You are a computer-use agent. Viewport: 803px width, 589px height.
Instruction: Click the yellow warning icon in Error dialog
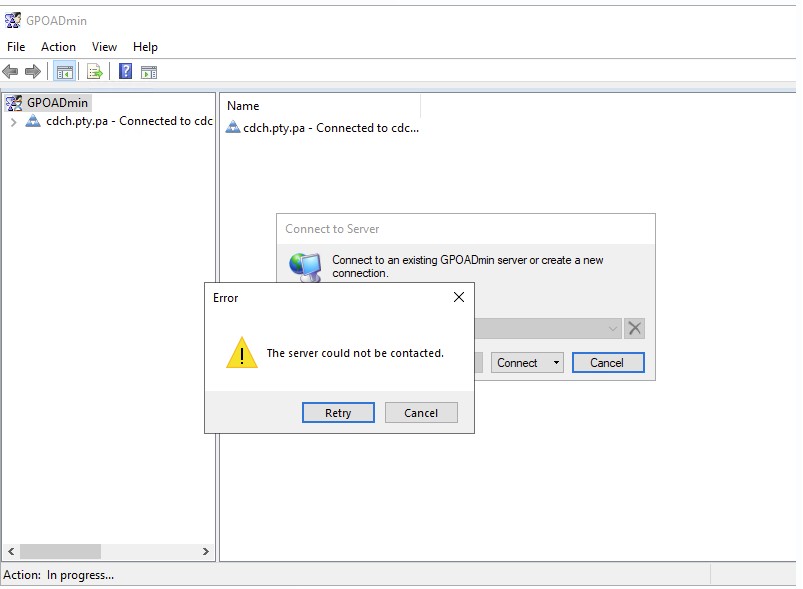click(241, 353)
